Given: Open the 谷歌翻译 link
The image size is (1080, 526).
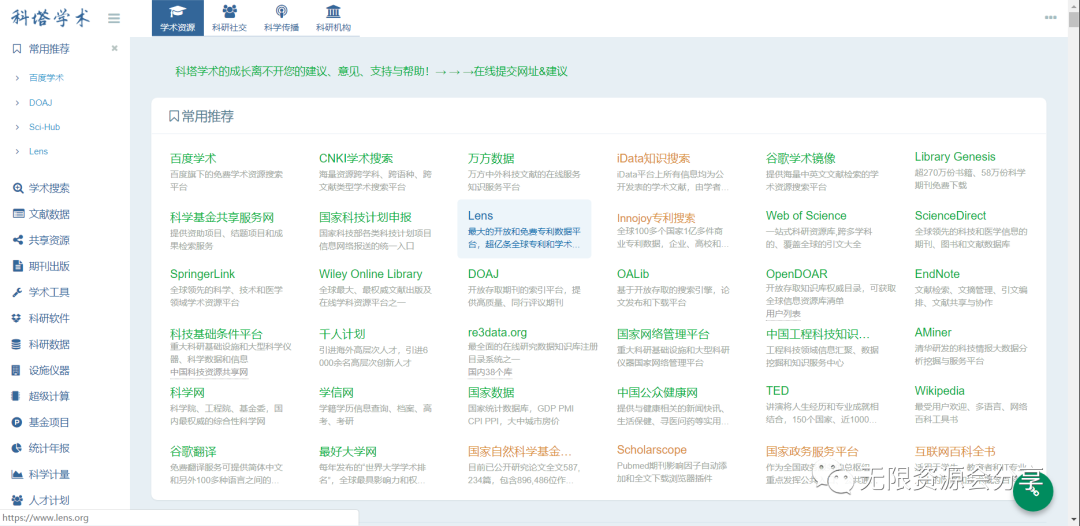Looking at the screenshot, I should 193,452.
